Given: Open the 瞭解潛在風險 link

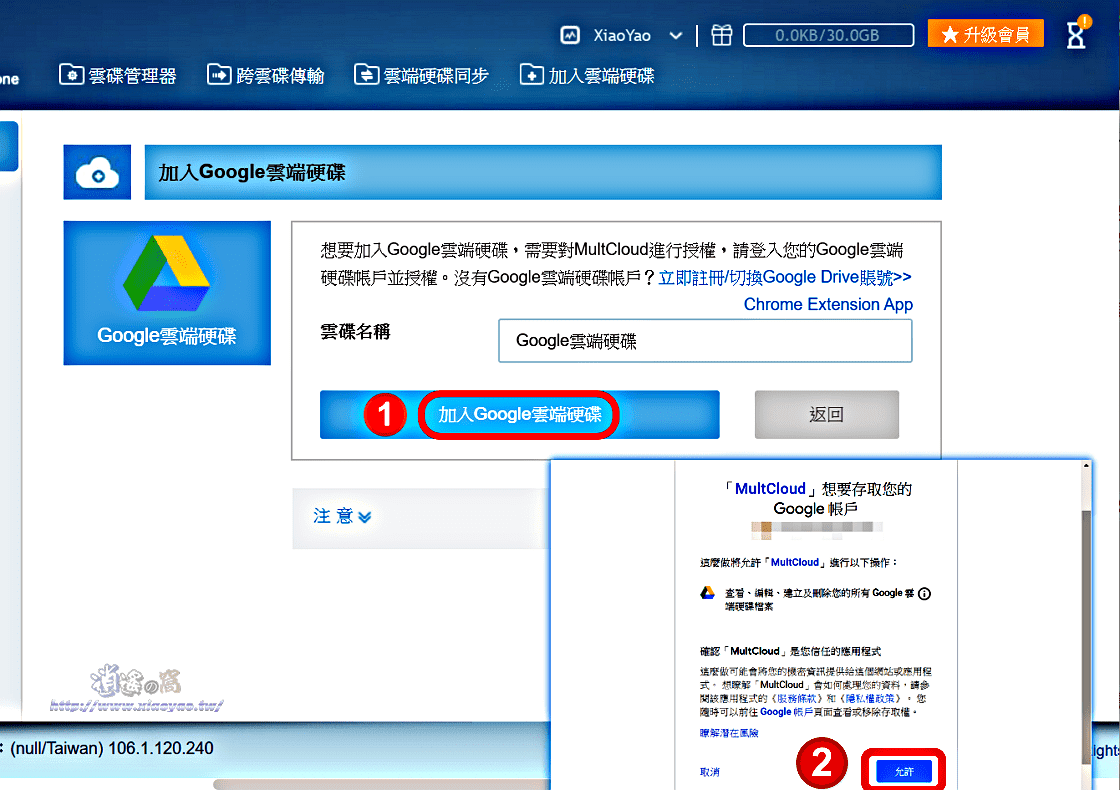Looking at the screenshot, I should (x=729, y=733).
